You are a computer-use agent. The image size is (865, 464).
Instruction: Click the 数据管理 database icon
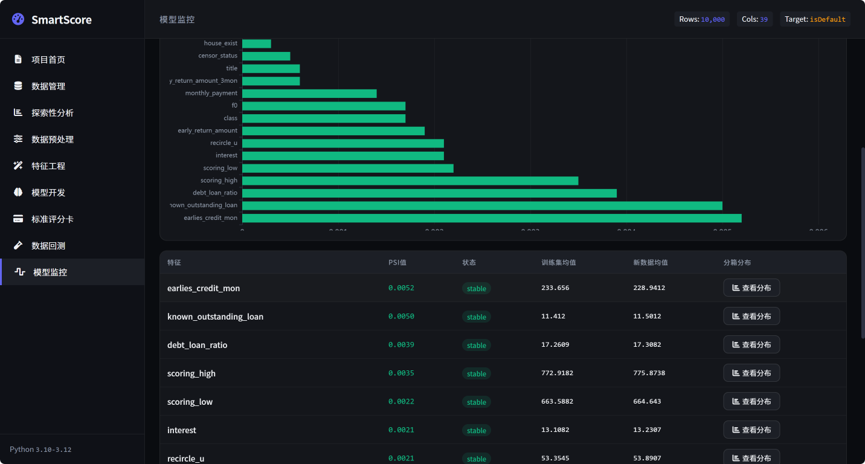pos(18,86)
